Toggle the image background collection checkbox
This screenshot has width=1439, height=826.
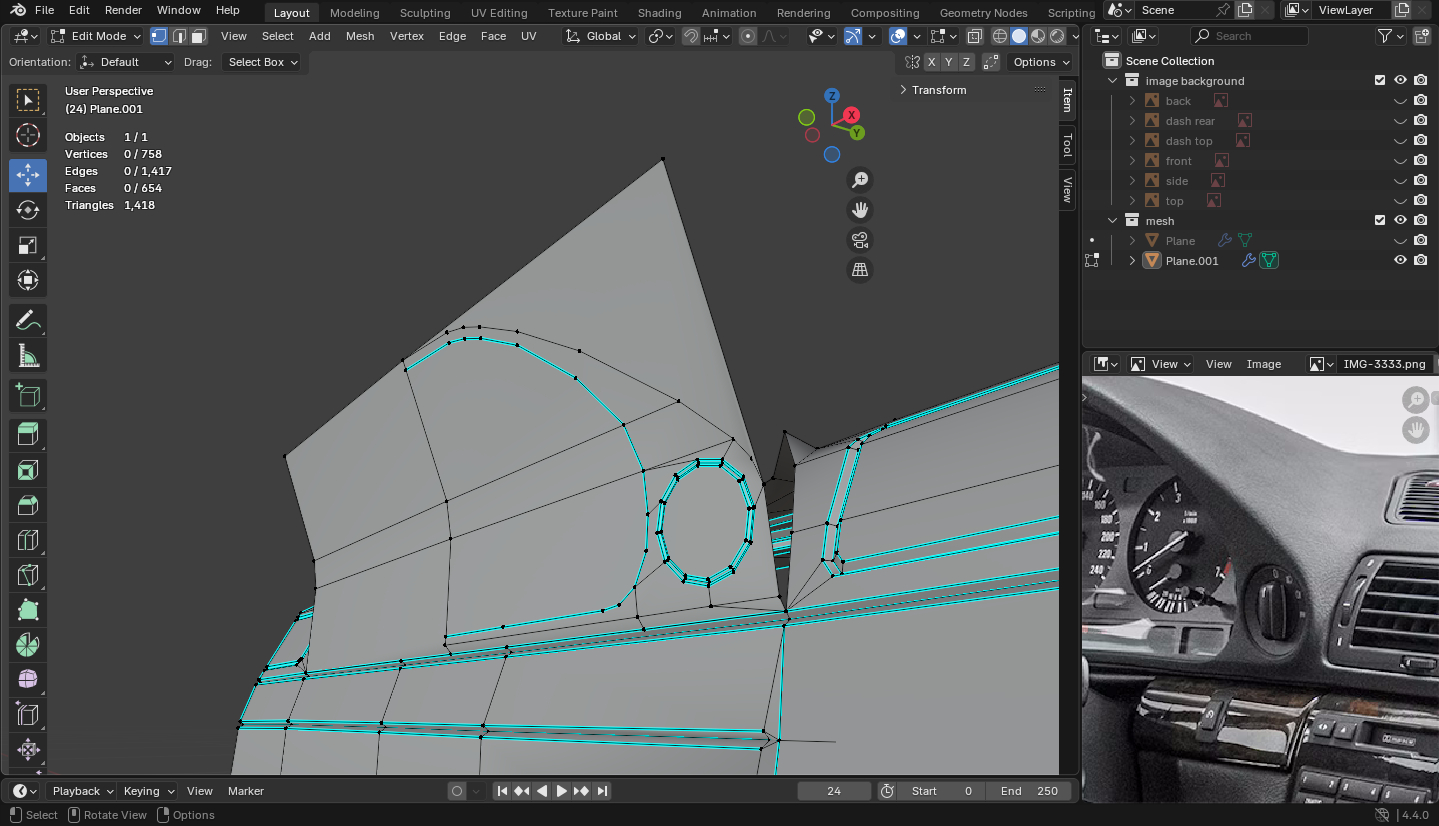1380,80
